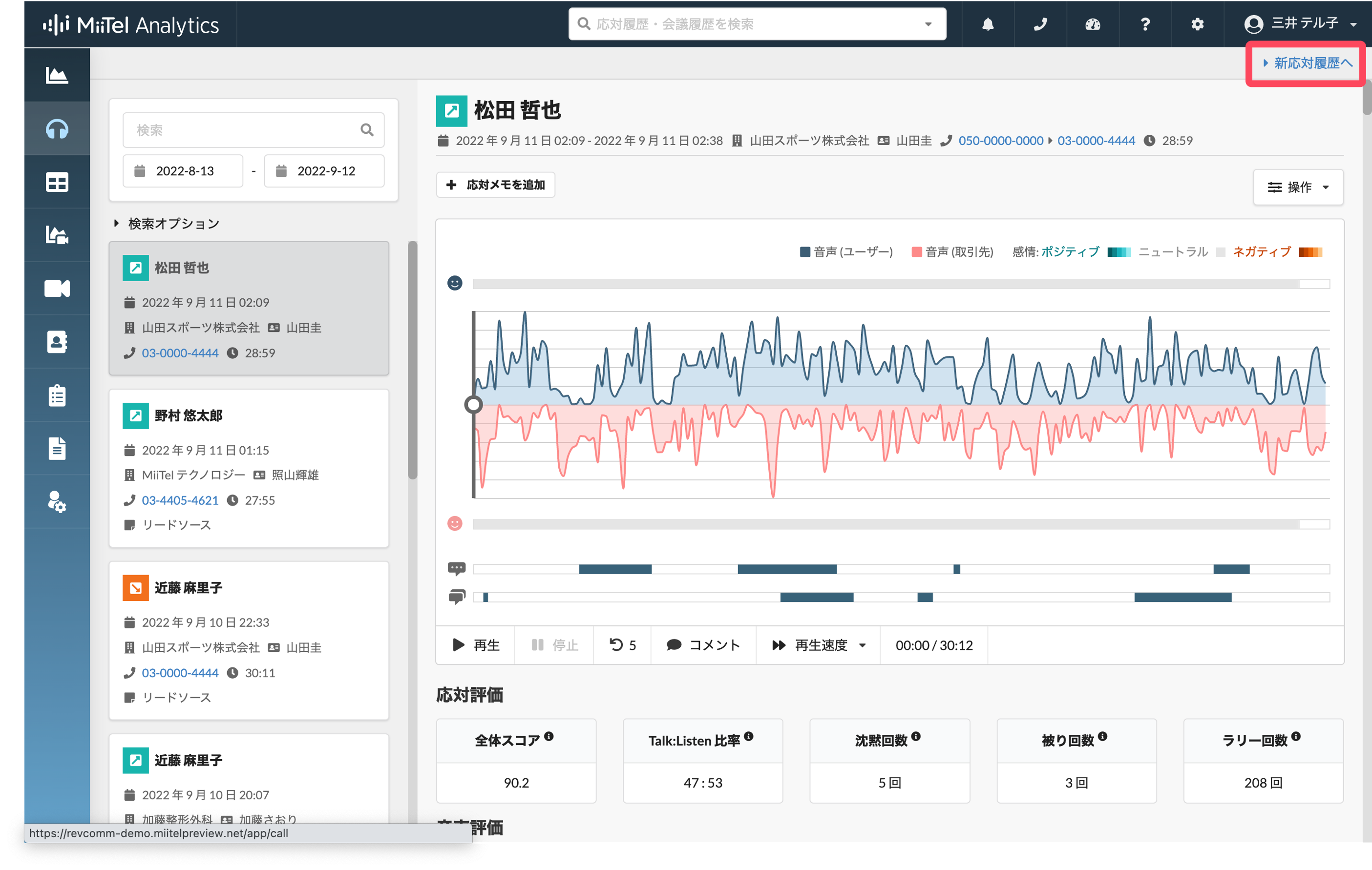
Task: Show info for 全体スコア
Action: (x=549, y=736)
